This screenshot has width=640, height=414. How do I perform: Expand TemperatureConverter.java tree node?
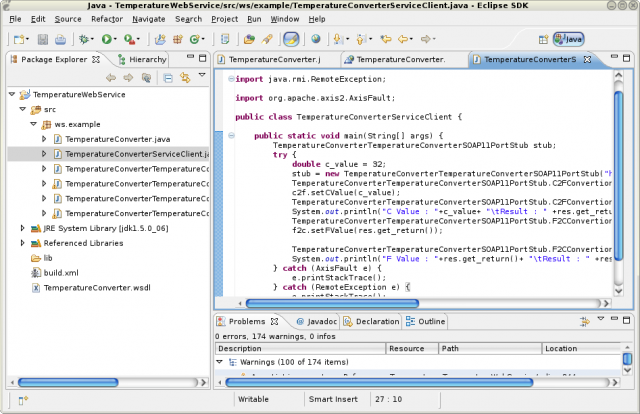44,139
